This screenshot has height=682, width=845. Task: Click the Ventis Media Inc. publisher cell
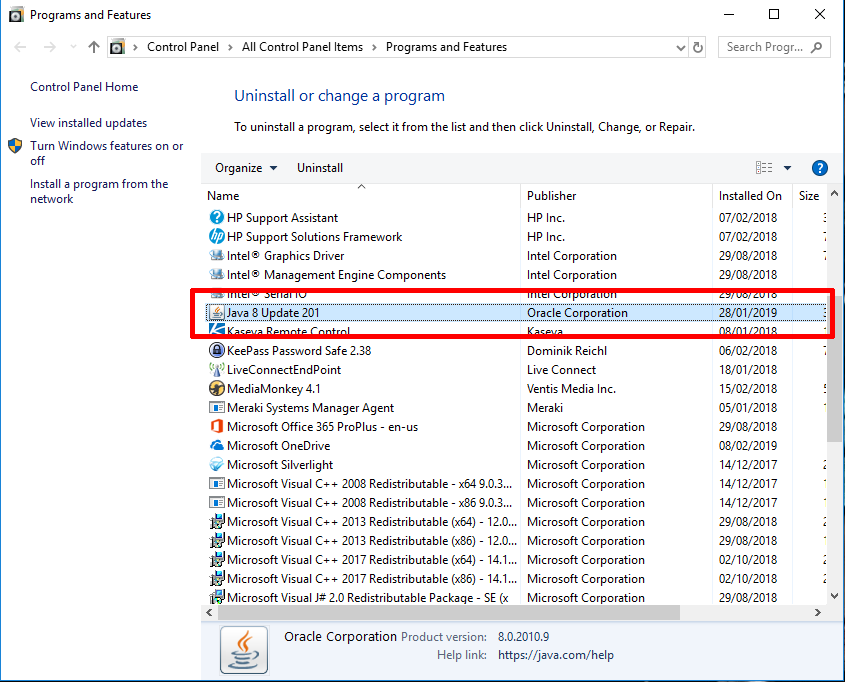[x=571, y=388]
